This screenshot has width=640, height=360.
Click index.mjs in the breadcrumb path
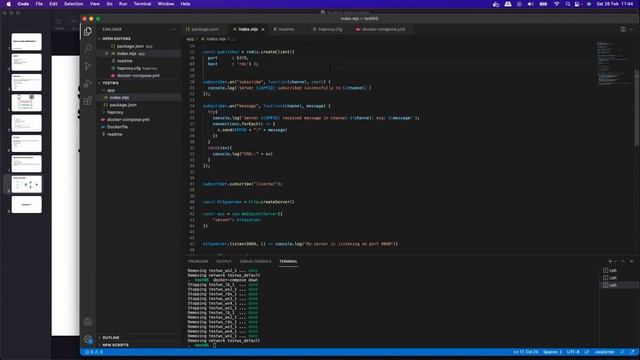216,39
